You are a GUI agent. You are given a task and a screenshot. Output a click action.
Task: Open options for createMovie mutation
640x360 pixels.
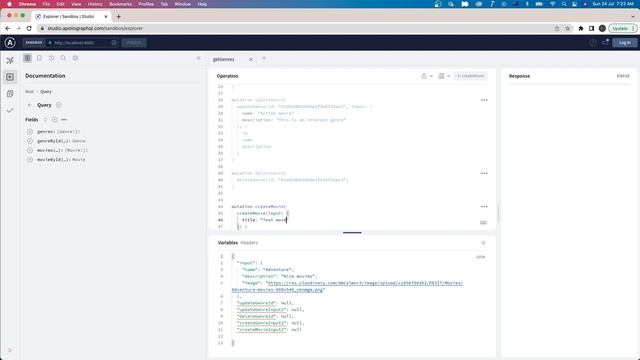484,207
